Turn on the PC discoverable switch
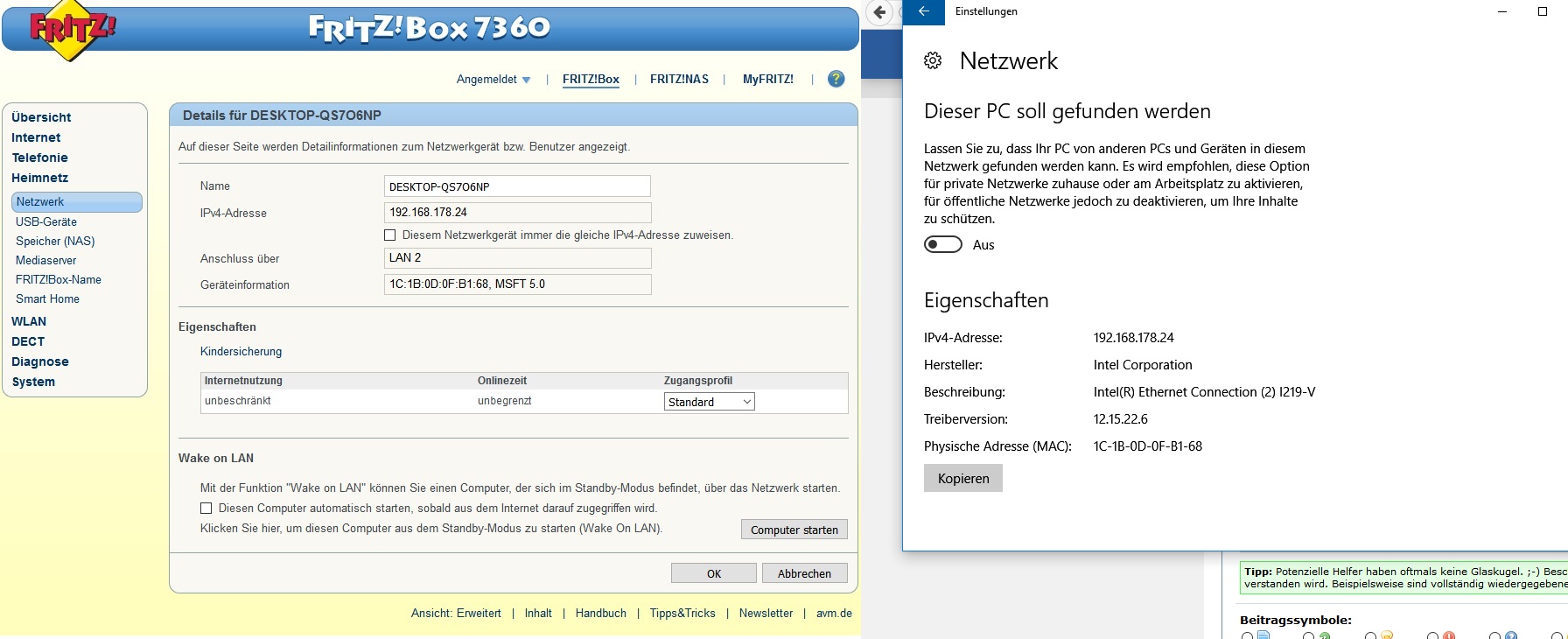 943,245
